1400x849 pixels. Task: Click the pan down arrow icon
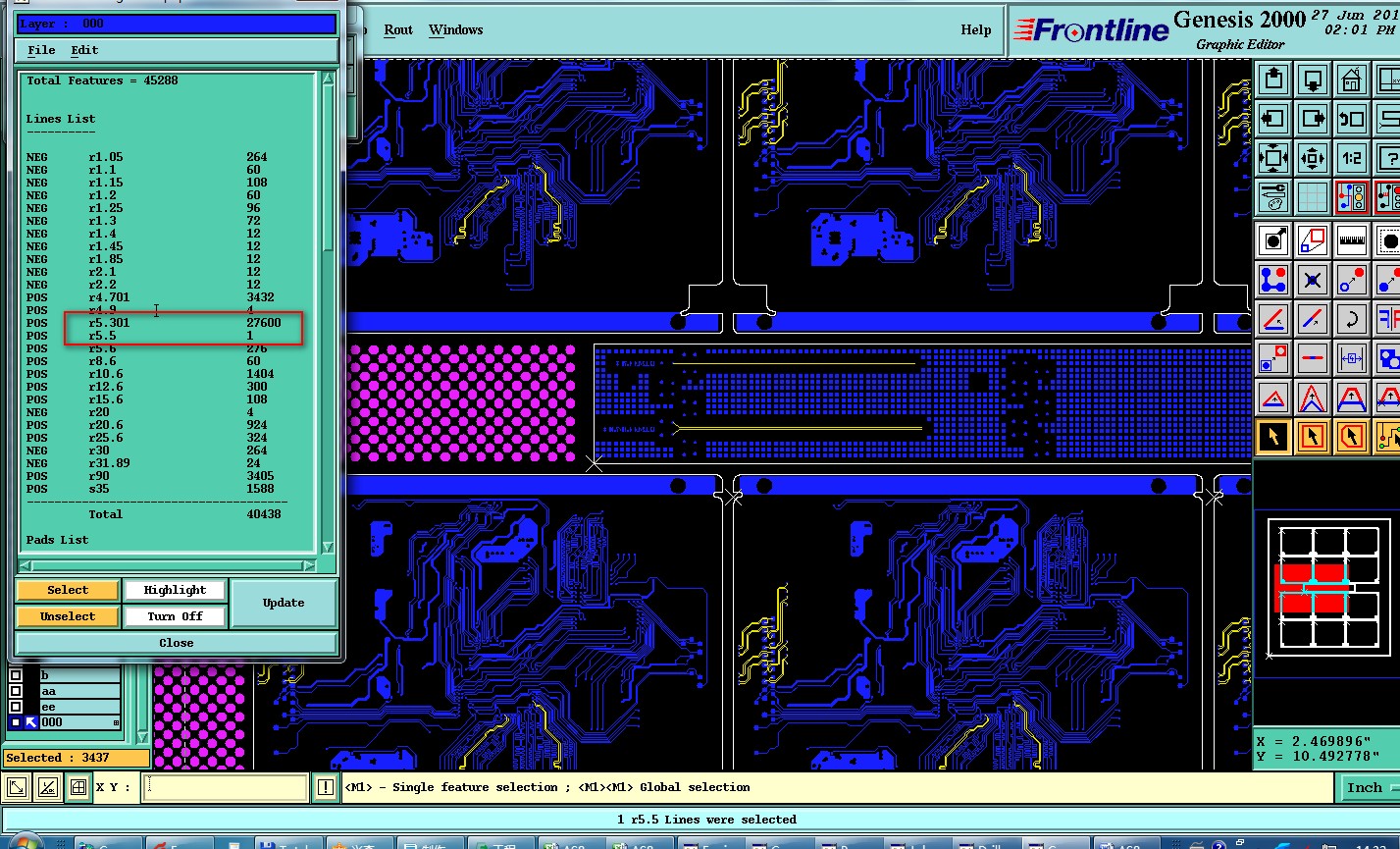(1313, 79)
